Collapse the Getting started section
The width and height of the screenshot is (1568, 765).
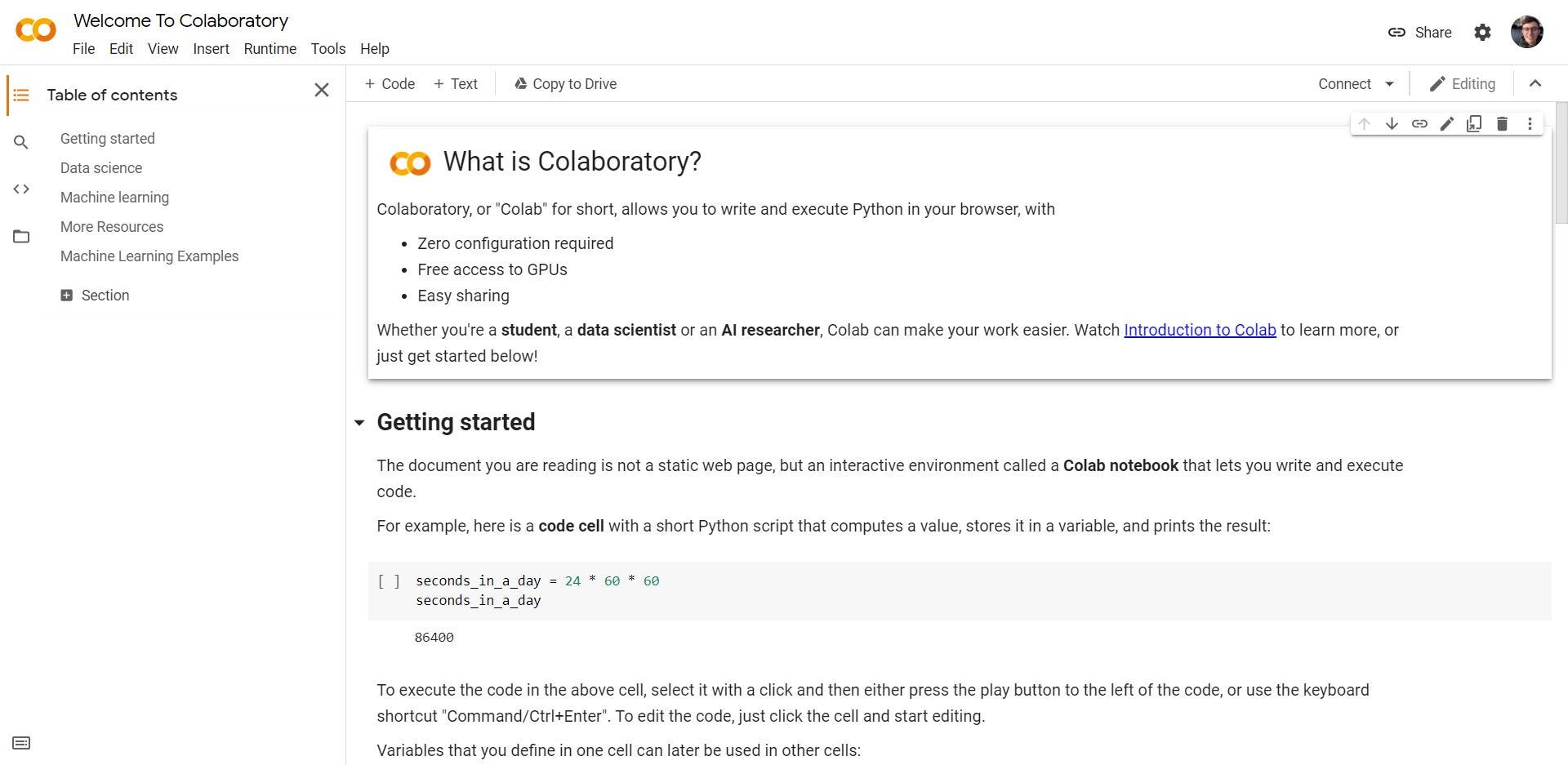tap(359, 423)
